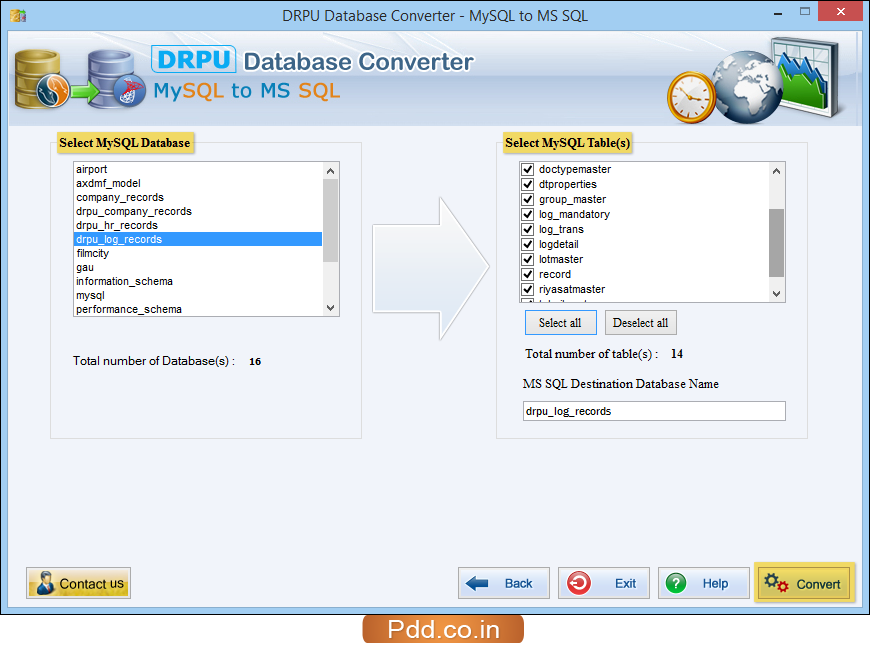The width and height of the screenshot is (870, 650).
Task: Click the green Help question mark icon
Action: [x=676, y=583]
